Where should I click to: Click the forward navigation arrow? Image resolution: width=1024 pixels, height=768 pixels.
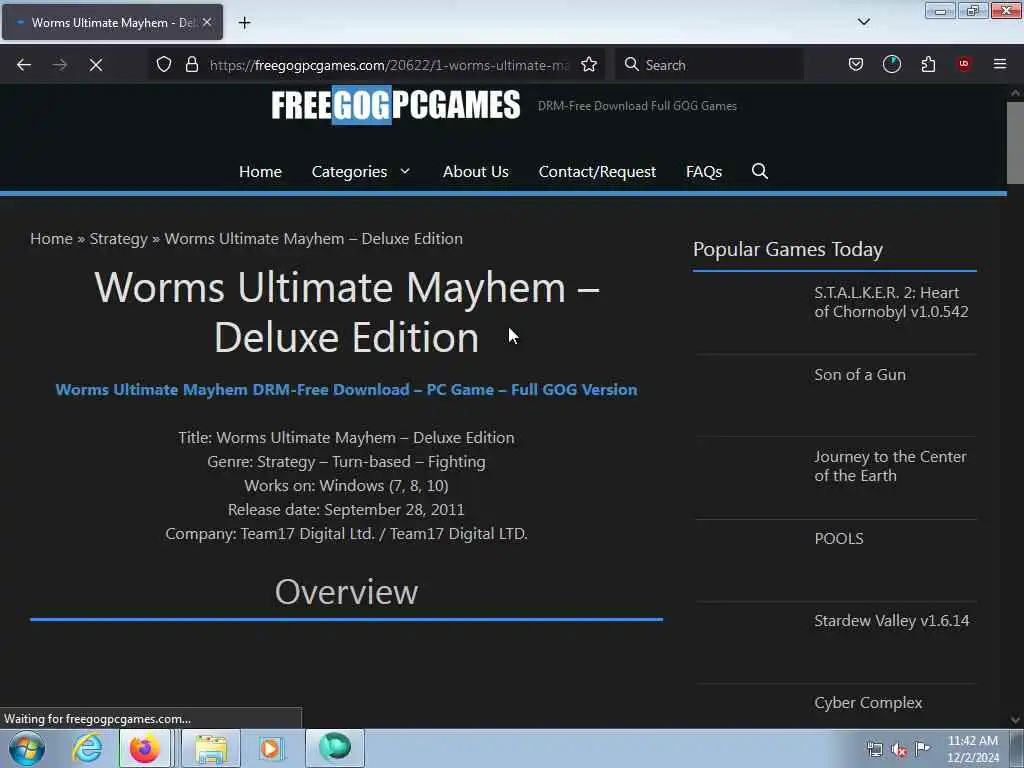pyautogui.click(x=59, y=65)
